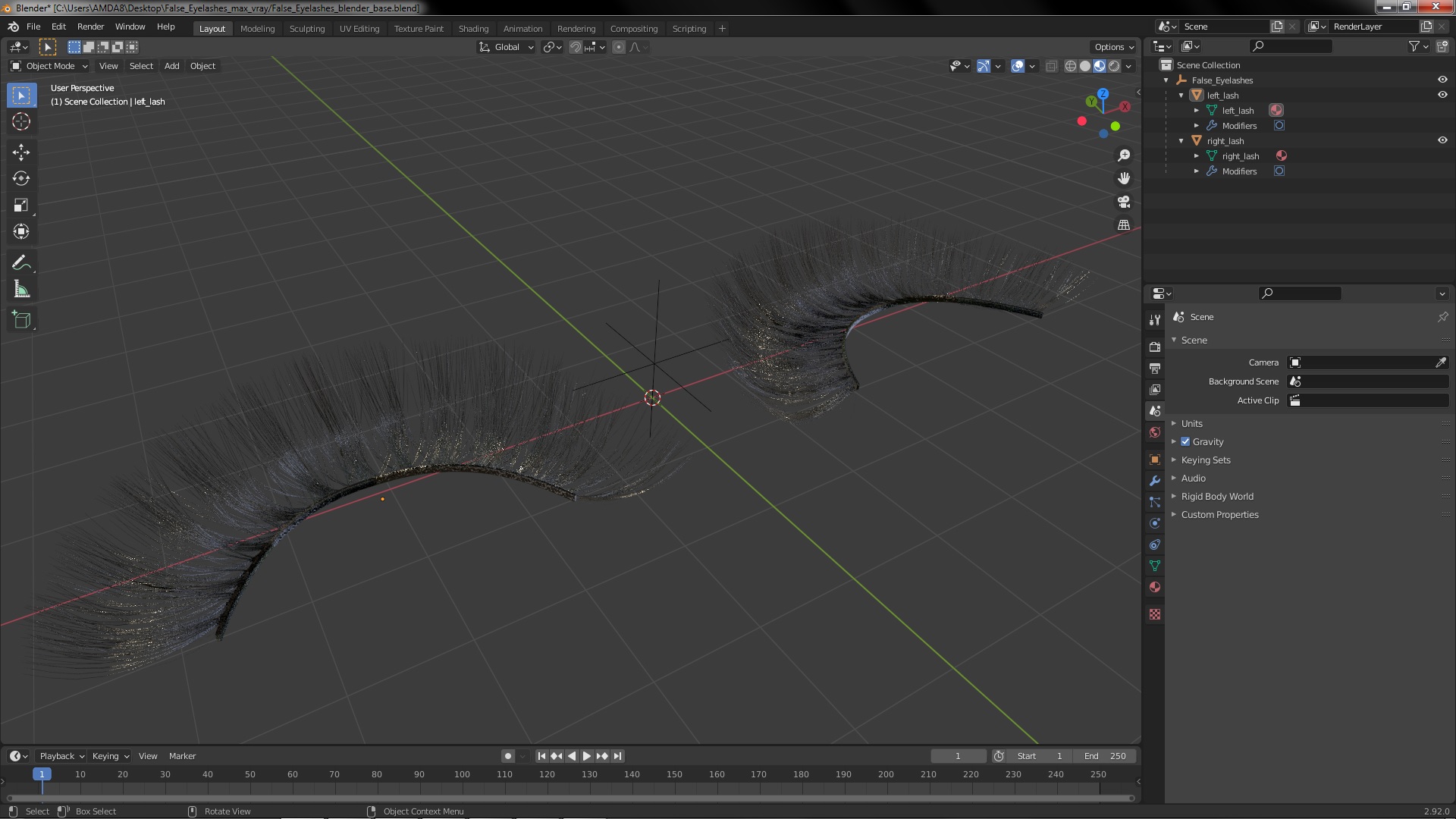Open the viewport Options dropdown
This screenshot has width=1456, height=819.
1113,47
